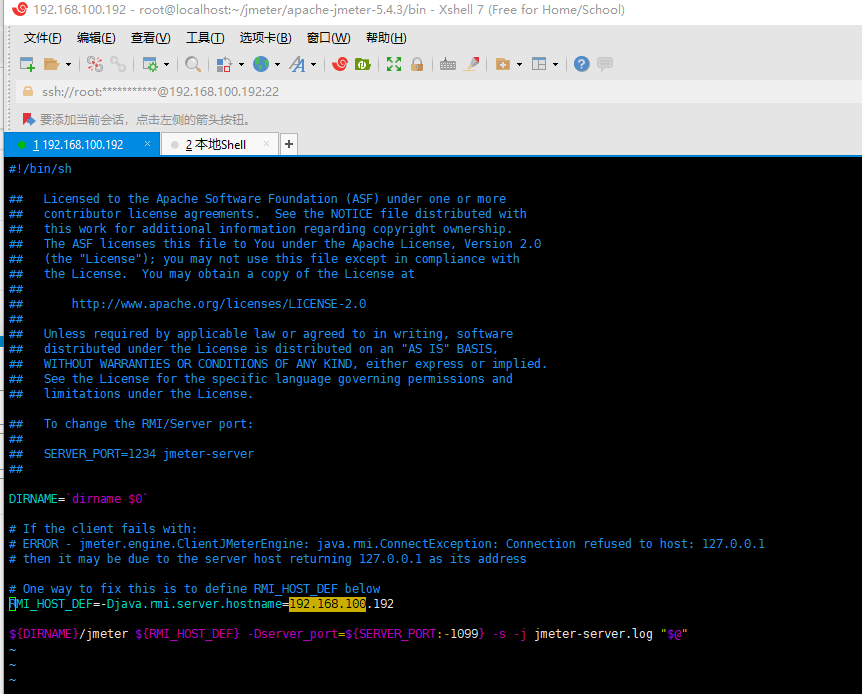Click the address bar ssh URL field
862x694 pixels.
click(440, 91)
